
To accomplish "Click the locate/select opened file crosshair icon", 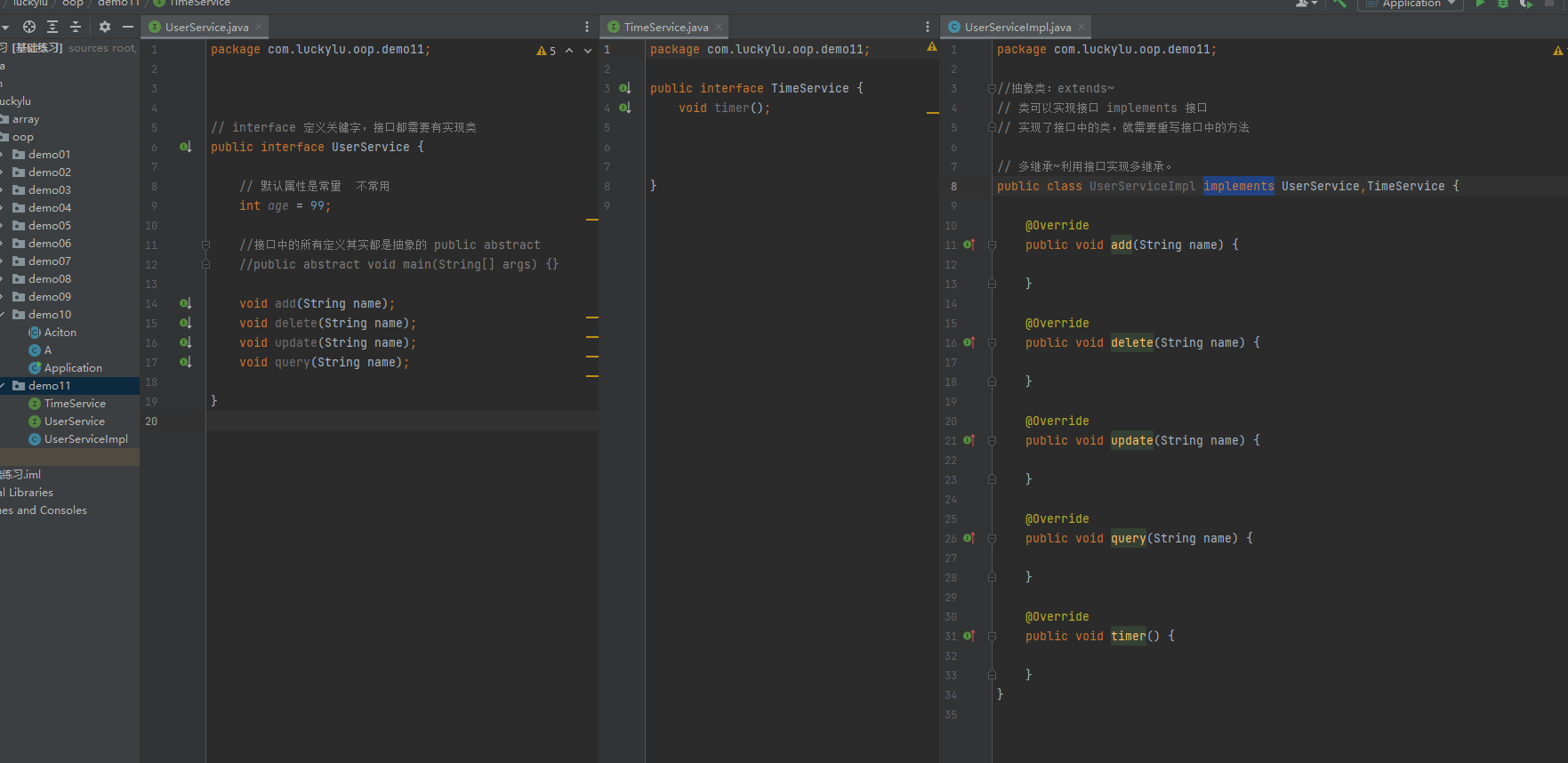I will coord(29,27).
